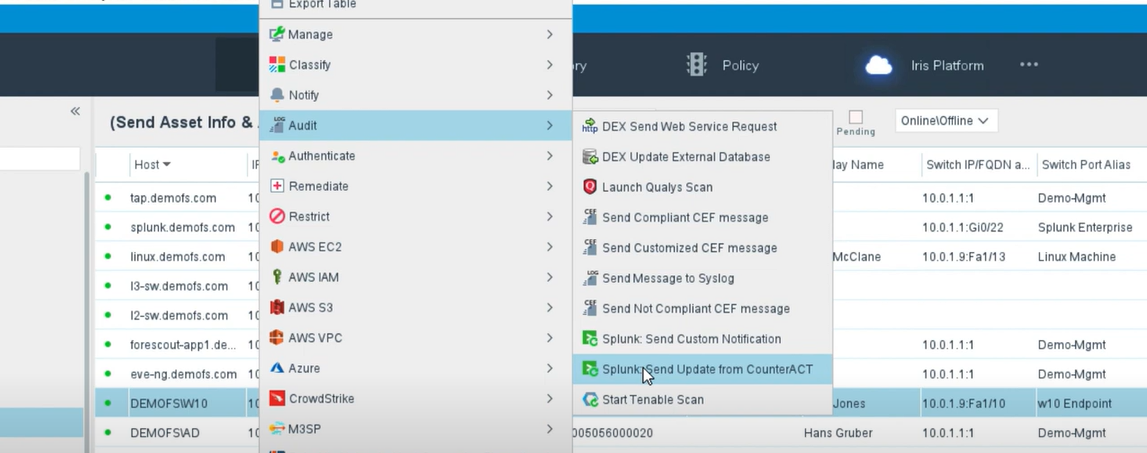The width and height of the screenshot is (1147, 453).
Task: Click the Classify colored squares icon
Action: click(277, 64)
